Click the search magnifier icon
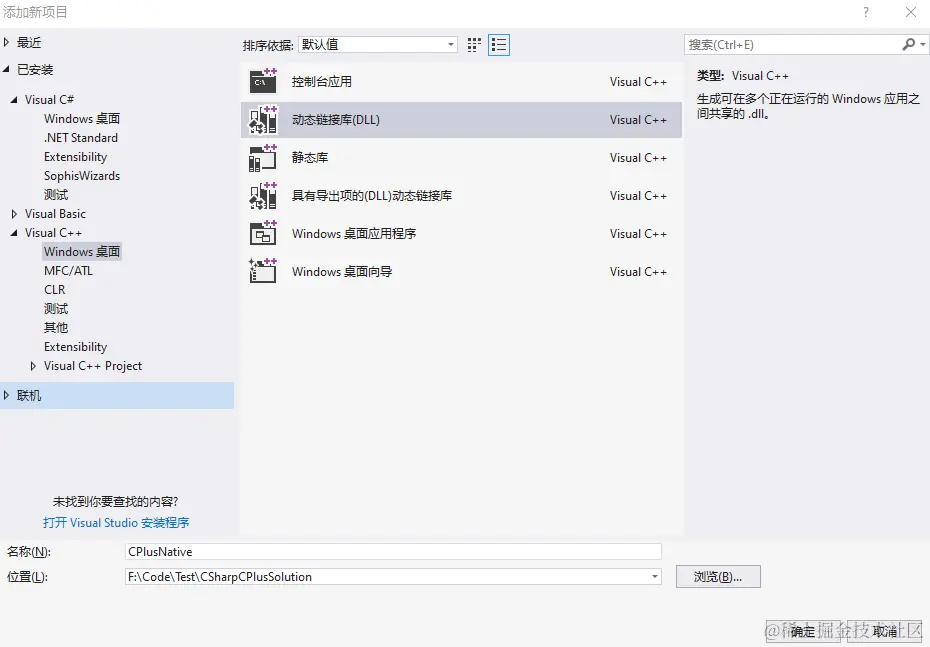 (x=908, y=44)
